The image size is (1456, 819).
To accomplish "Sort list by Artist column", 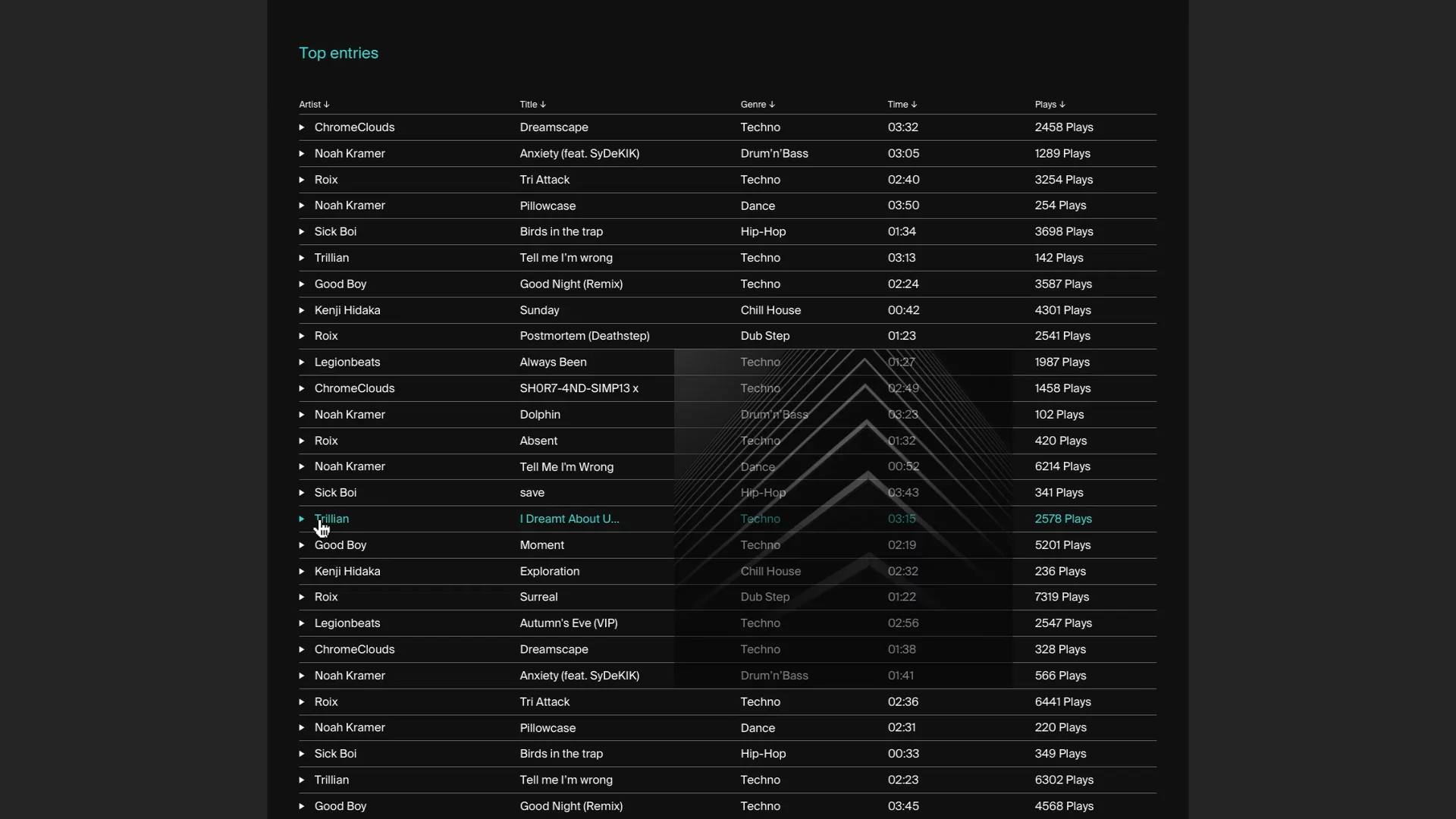I will (314, 105).
